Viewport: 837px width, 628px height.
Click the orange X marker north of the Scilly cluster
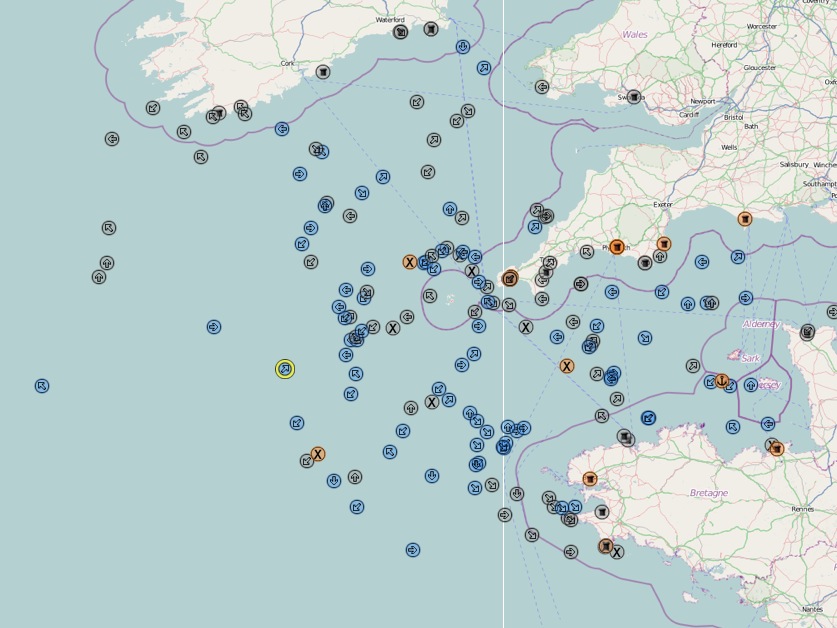(409, 262)
